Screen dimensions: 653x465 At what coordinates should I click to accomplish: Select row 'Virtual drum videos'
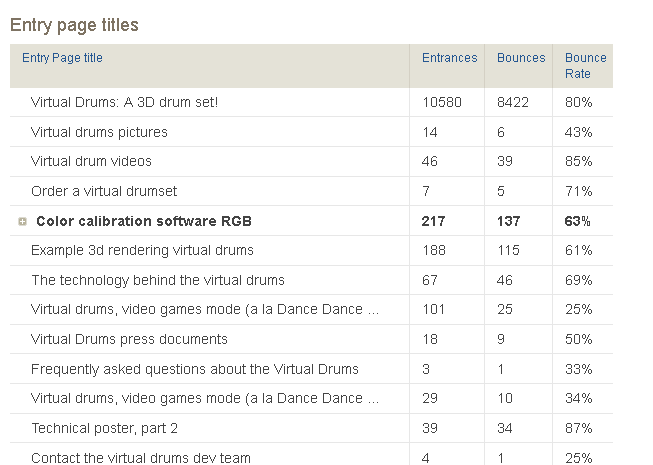click(312, 162)
